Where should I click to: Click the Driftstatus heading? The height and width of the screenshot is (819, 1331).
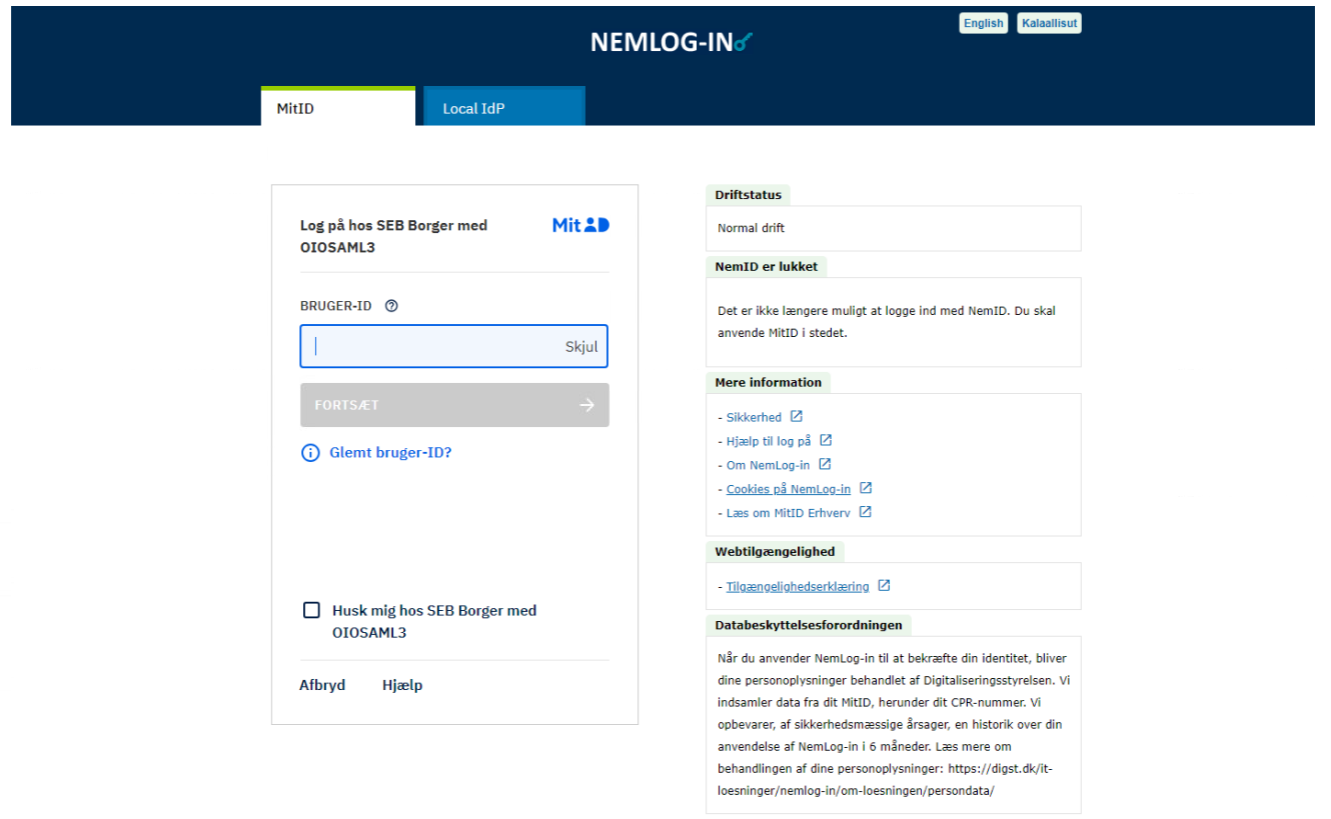(748, 195)
